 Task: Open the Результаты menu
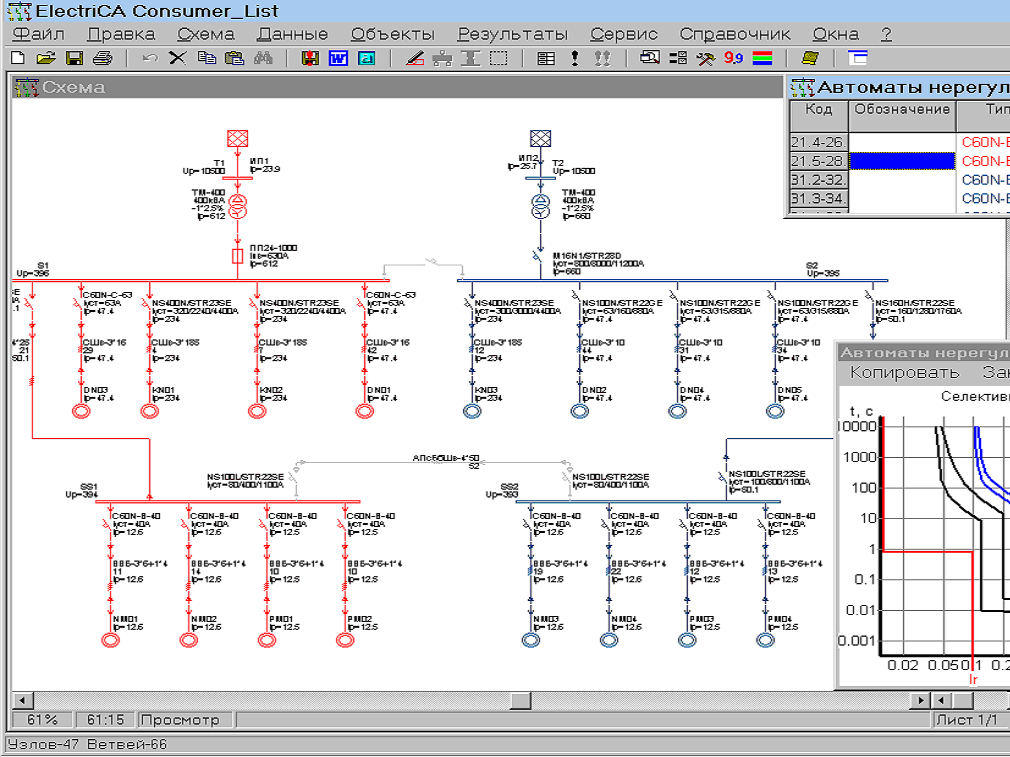pyautogui.click(x=513, y=34)
